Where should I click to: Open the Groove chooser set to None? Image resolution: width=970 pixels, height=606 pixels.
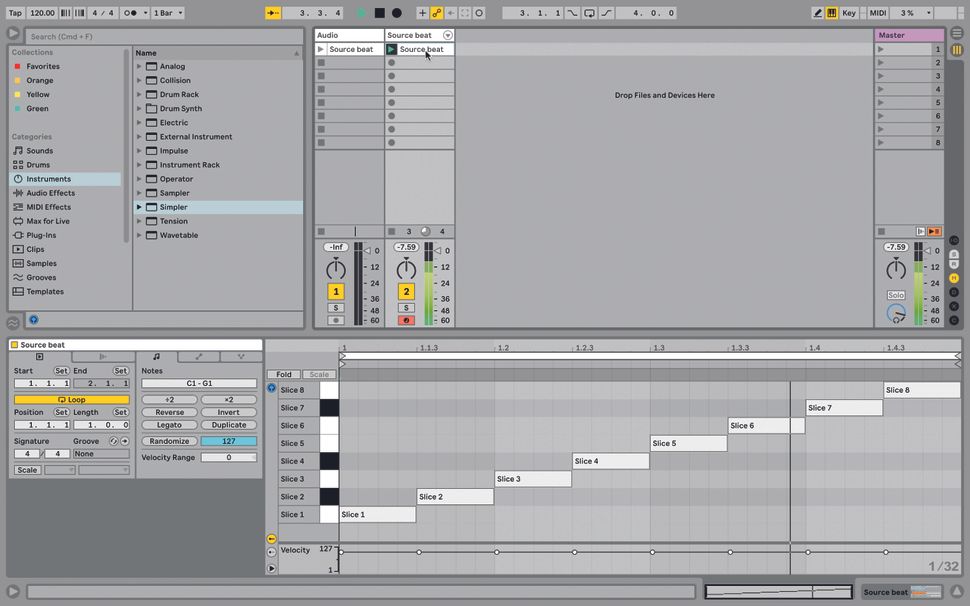100,453
